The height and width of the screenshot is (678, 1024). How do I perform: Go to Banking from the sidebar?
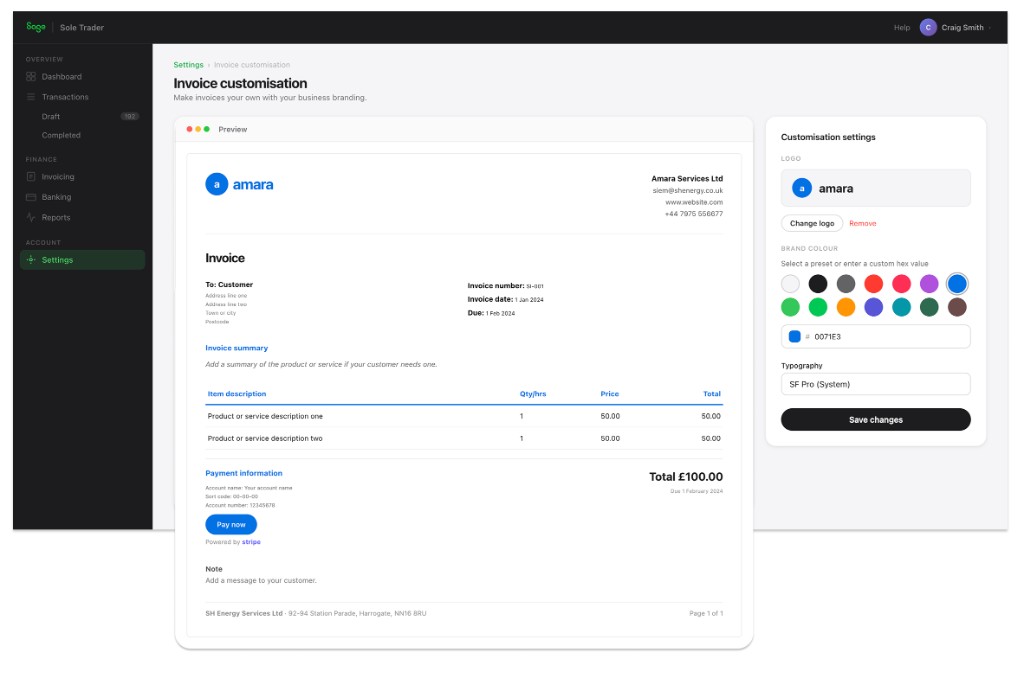pos(58,197)
